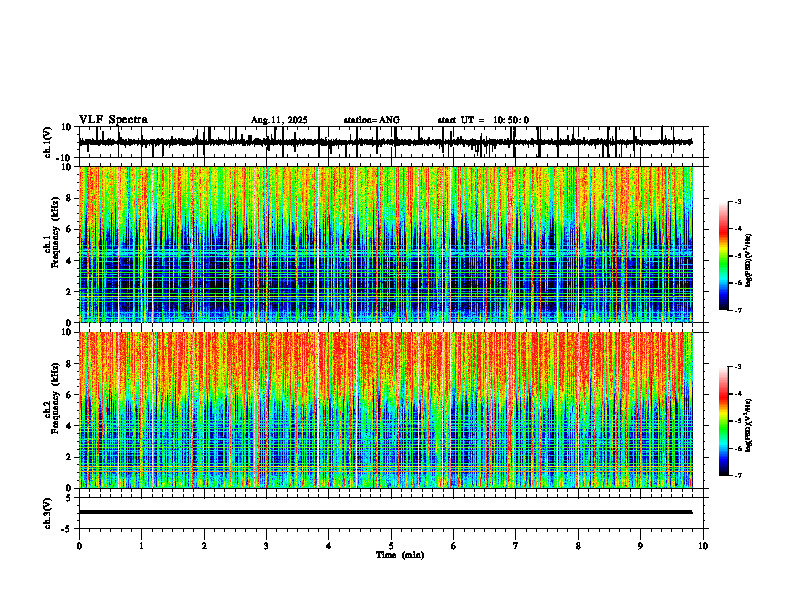Click the "2" kHz tick on ch.2 spectrogram
Viewport: 792px width, 612px height.
[69, 457]
